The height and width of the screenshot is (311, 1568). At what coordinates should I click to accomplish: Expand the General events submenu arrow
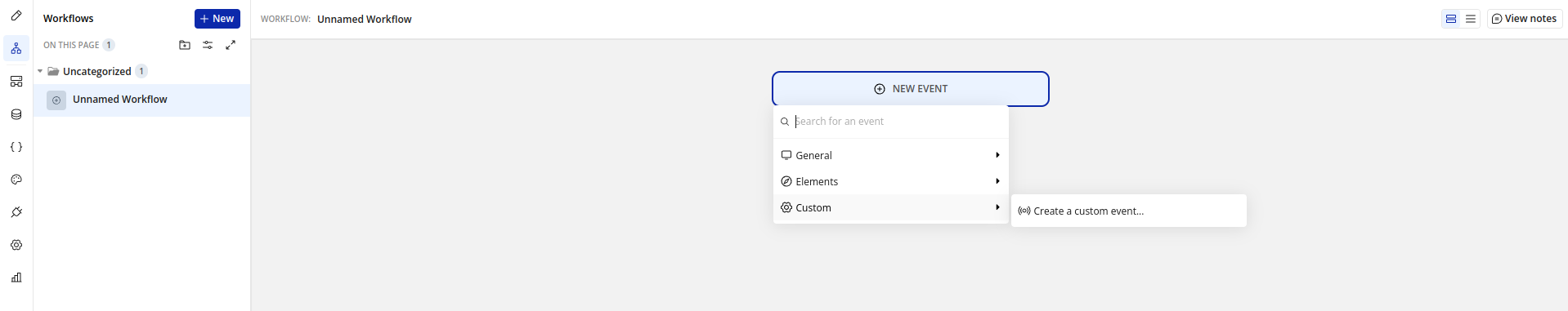pyautogui.click(x=997, y=155)
